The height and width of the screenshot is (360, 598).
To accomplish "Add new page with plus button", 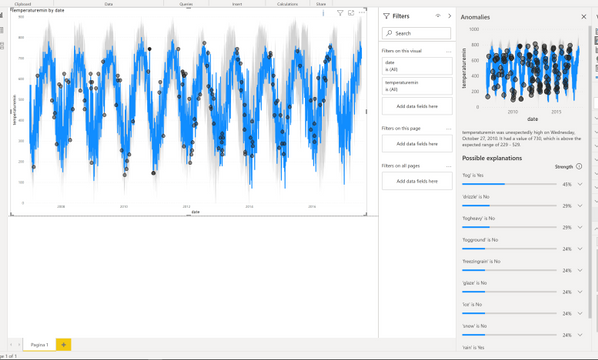I will point(64,344).
